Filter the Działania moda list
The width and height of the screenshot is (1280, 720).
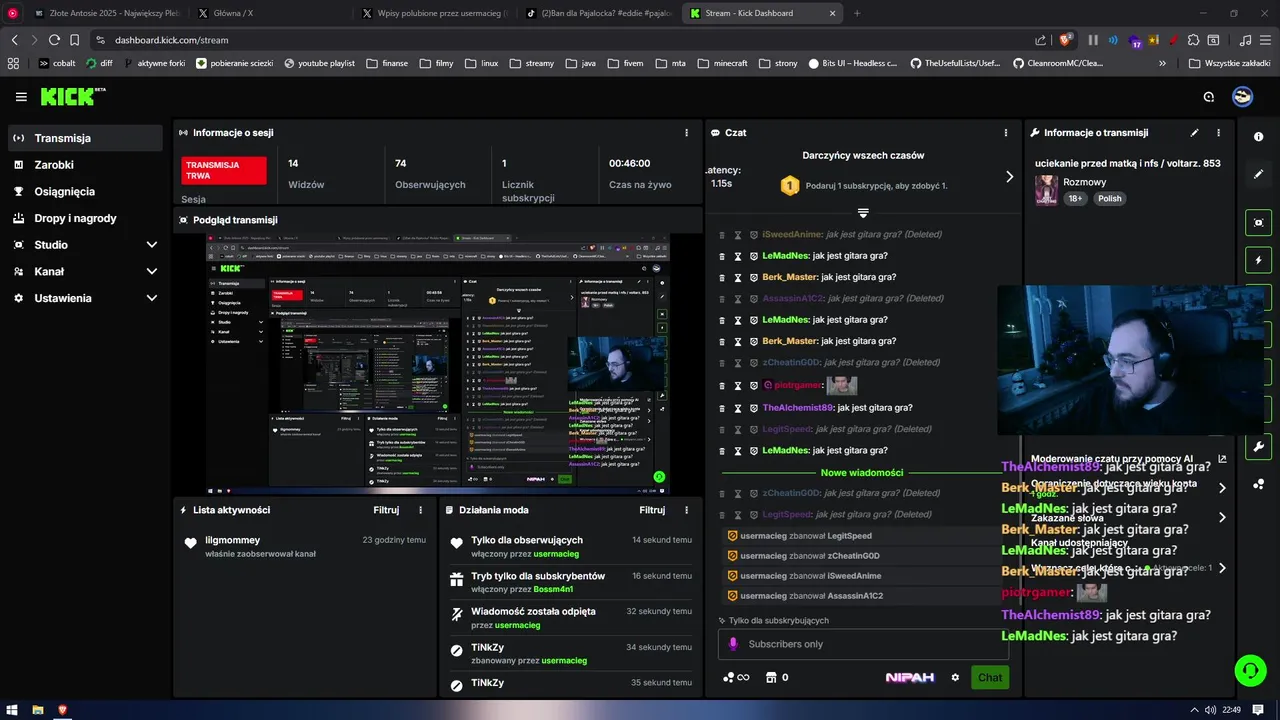tap(652, 510)
